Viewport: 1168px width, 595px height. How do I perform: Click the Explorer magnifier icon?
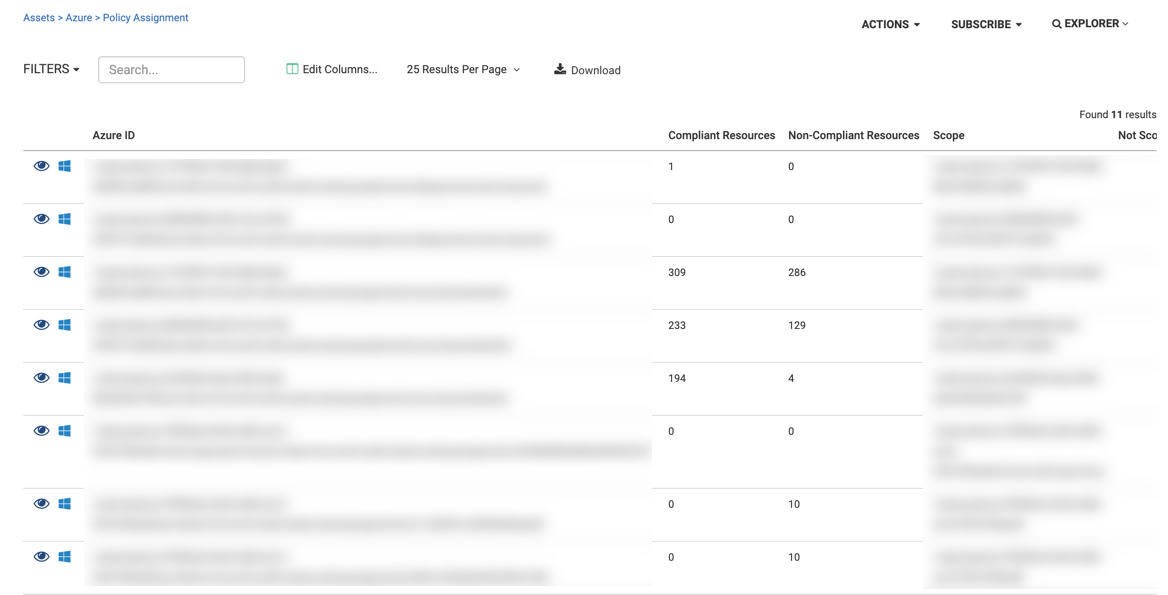pyautogui.click(x=1056, y=24)
